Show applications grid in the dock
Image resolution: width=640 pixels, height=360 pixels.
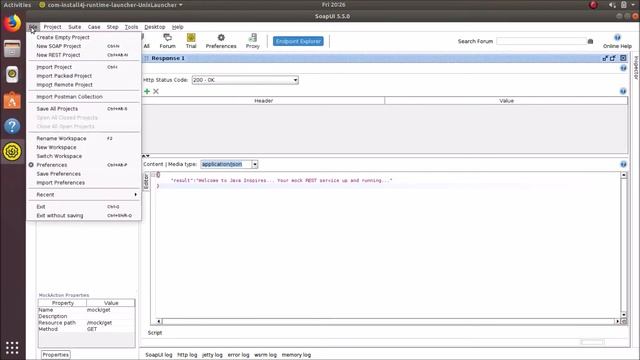coord(12,347)
